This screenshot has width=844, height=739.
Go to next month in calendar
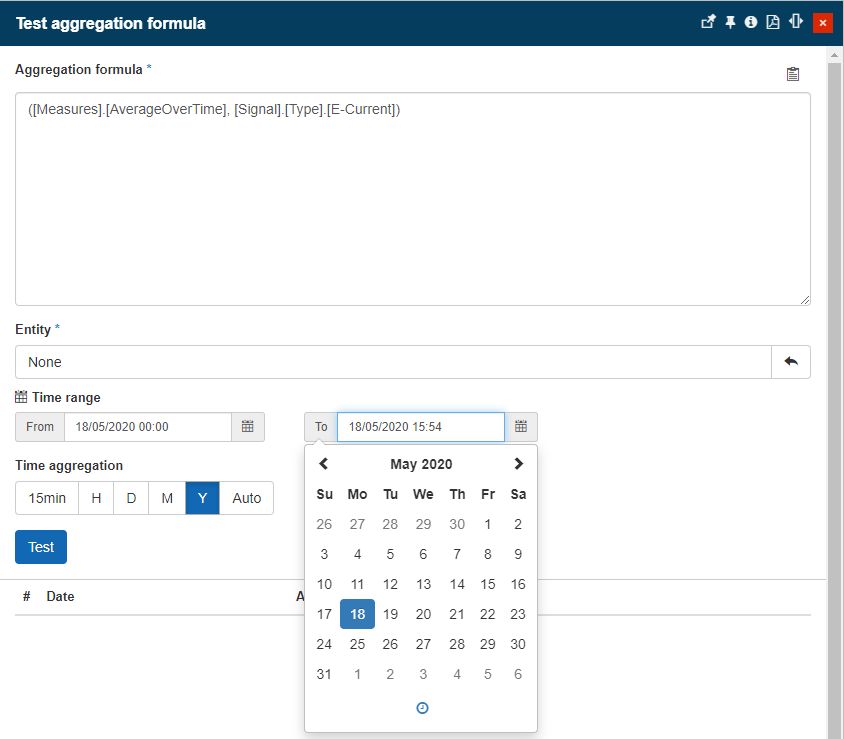(x=518, y=464)
